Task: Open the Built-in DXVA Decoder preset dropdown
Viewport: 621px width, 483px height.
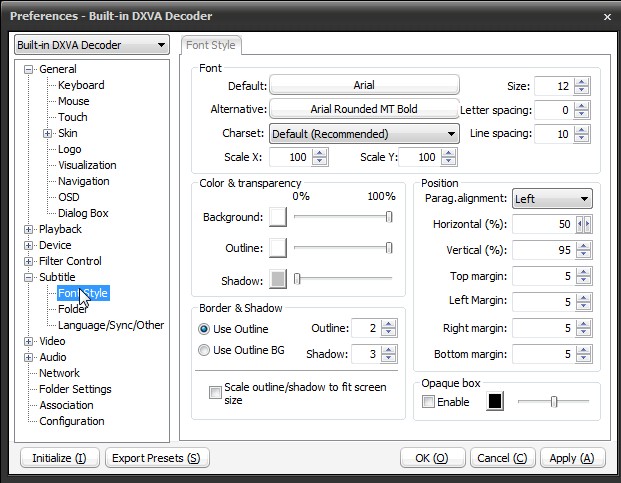Action: tap(92, 45)
